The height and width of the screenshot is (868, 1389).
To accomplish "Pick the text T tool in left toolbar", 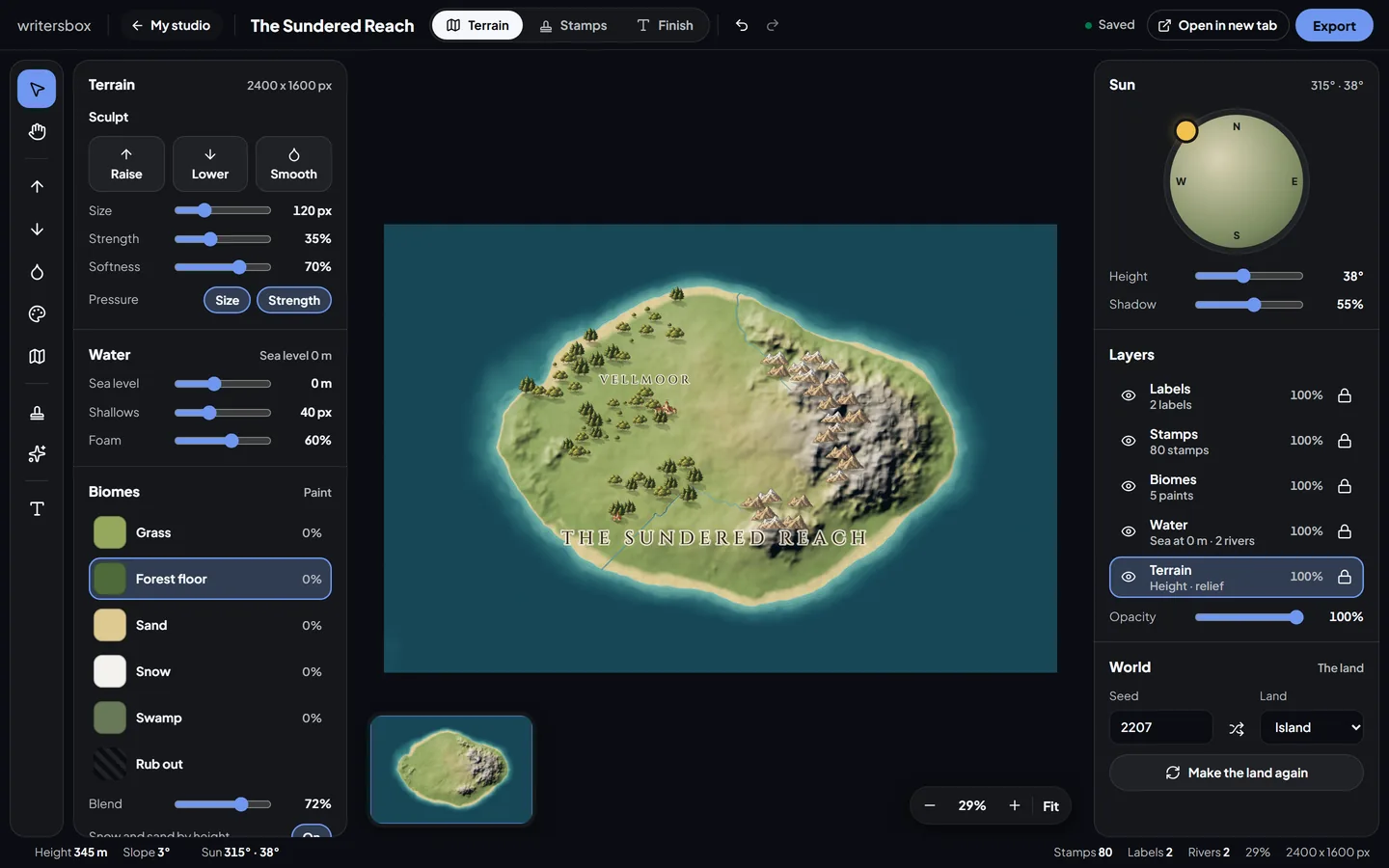I will click(37, 508).
